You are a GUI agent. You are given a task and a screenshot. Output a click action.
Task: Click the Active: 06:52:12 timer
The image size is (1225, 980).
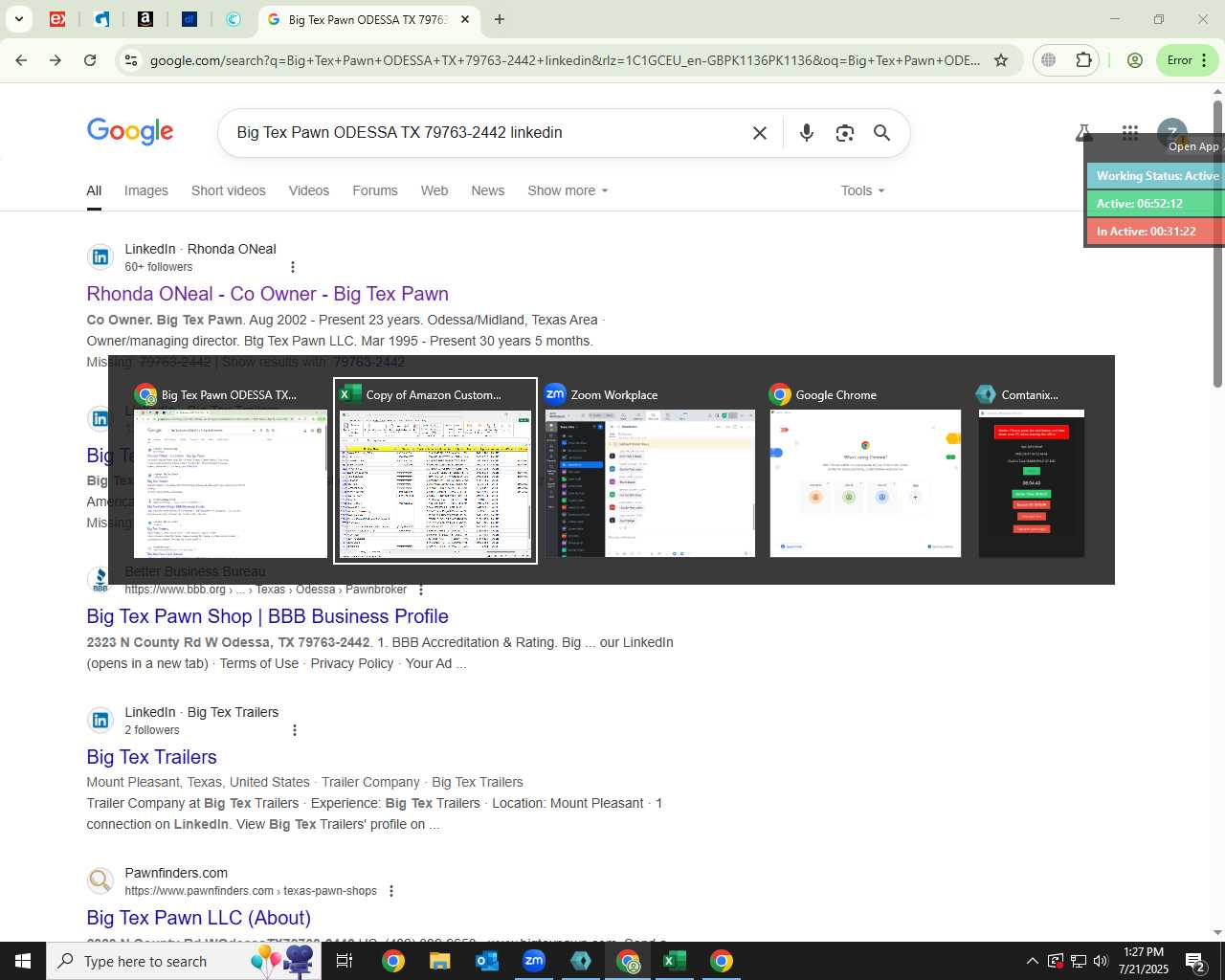pyautogui.click(x=1156, y=204)
